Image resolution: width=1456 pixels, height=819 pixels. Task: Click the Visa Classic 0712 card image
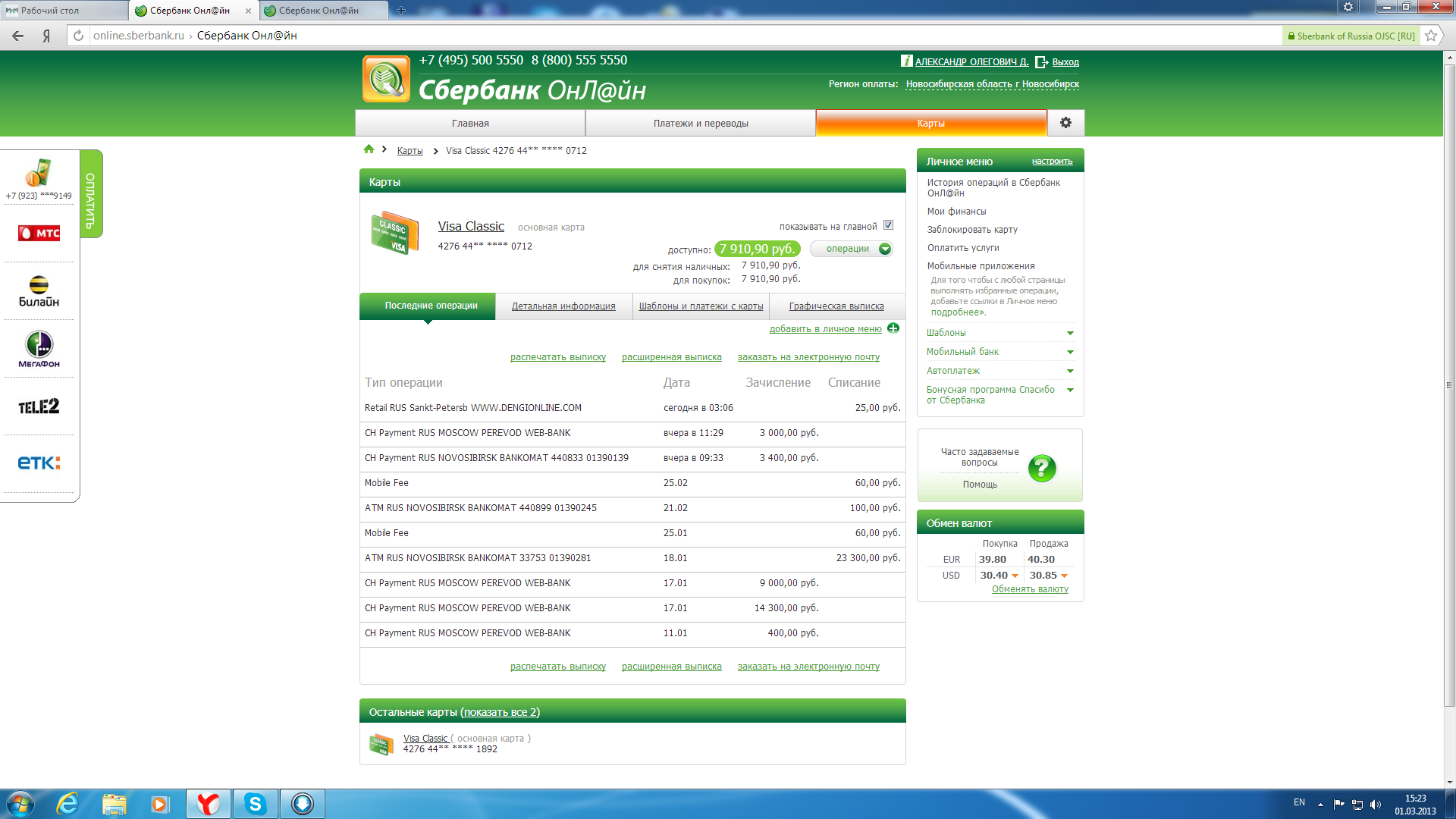(394, 234)
